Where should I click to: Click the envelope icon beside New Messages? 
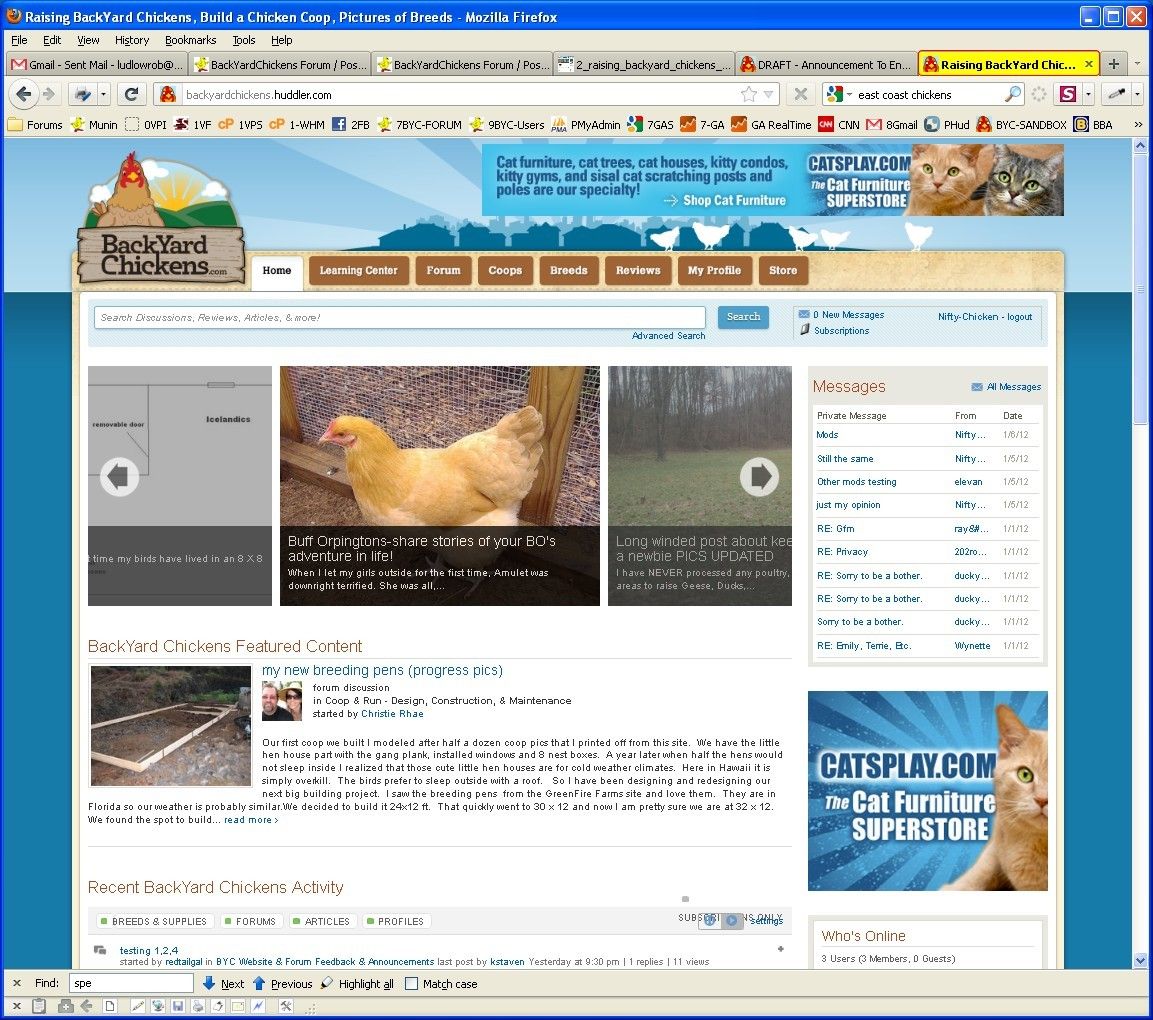point(804,315)
